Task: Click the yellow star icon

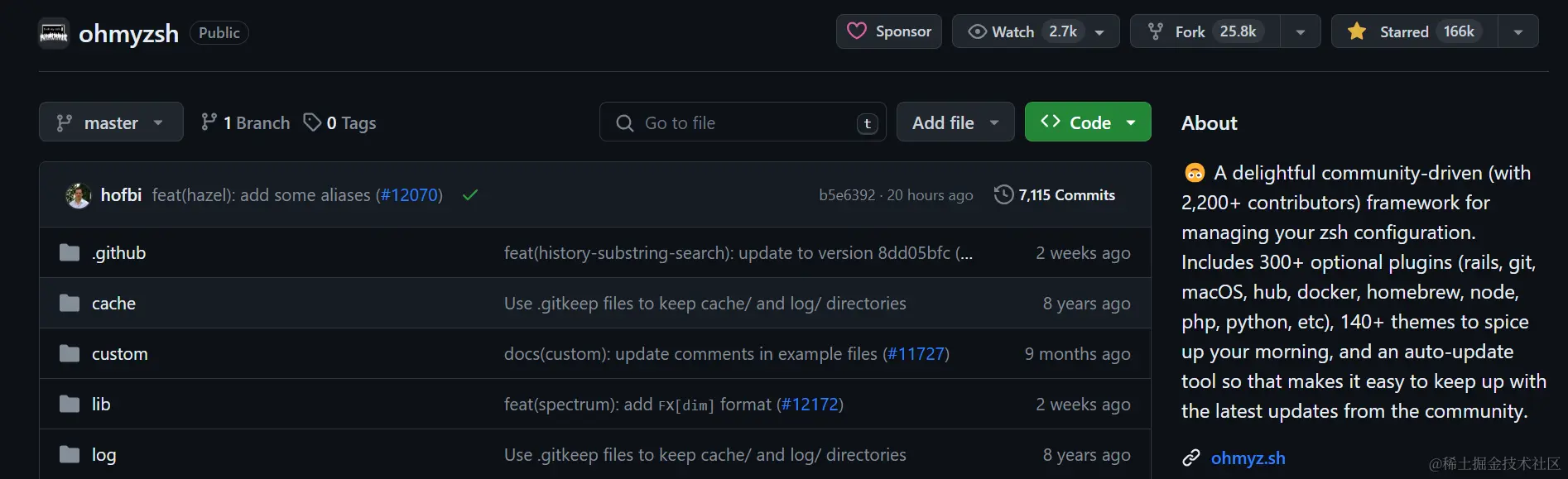Action: point(1357,31)
